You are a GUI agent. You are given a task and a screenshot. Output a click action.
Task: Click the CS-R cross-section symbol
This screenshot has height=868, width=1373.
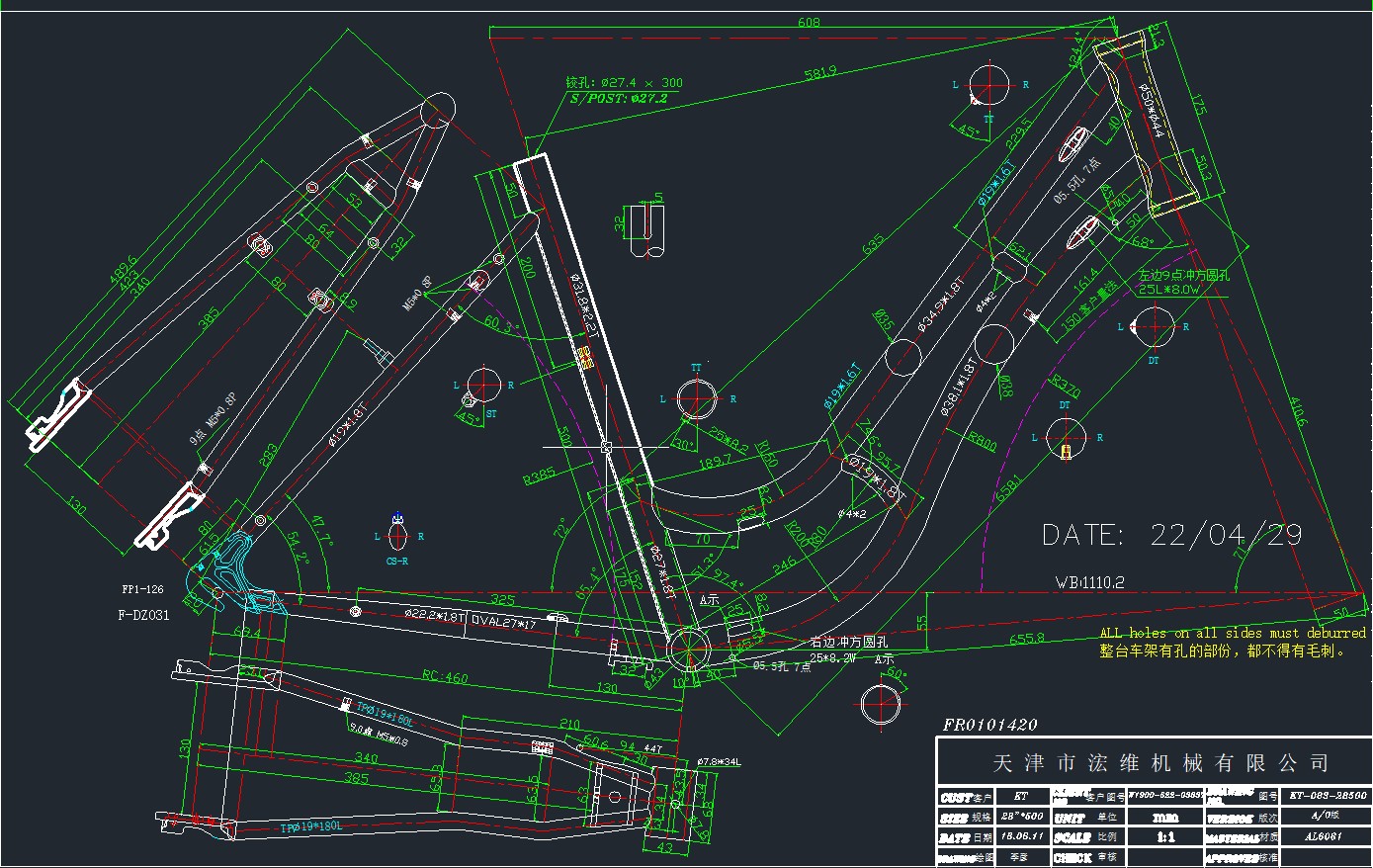[398, 537]
